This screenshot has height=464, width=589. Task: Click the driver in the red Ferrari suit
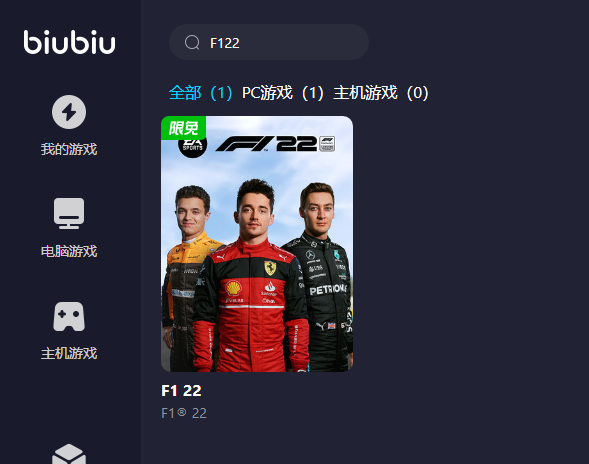tap(252, 278)
